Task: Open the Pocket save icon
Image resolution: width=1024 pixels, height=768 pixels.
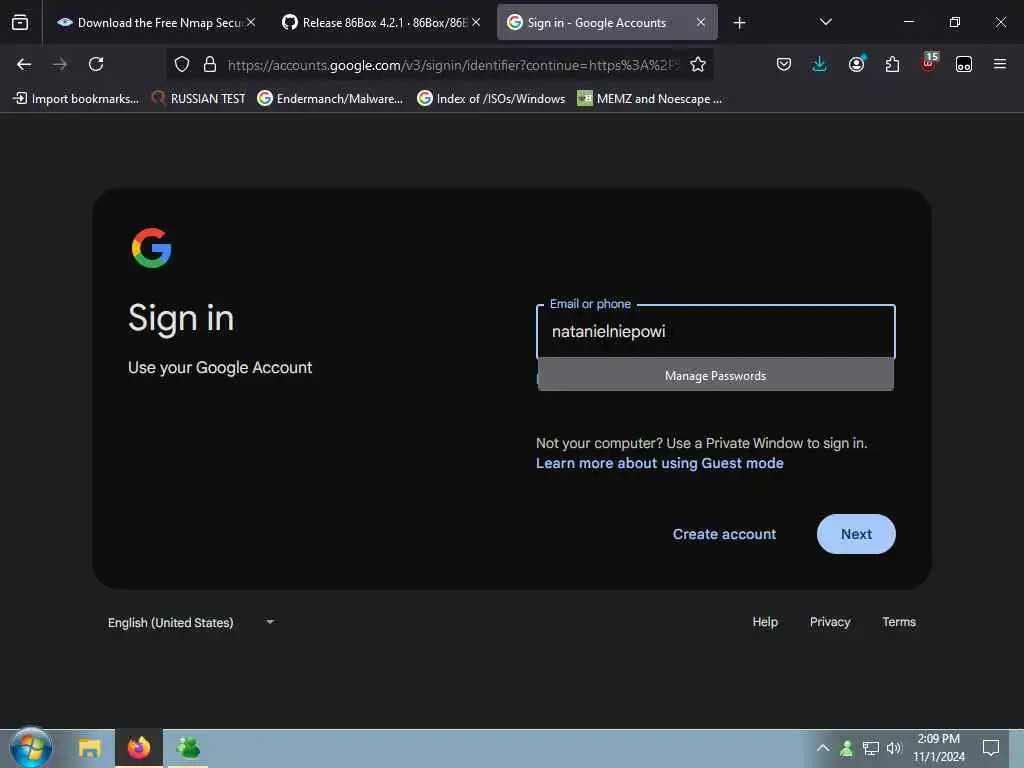Action: [x=784, y=64]
